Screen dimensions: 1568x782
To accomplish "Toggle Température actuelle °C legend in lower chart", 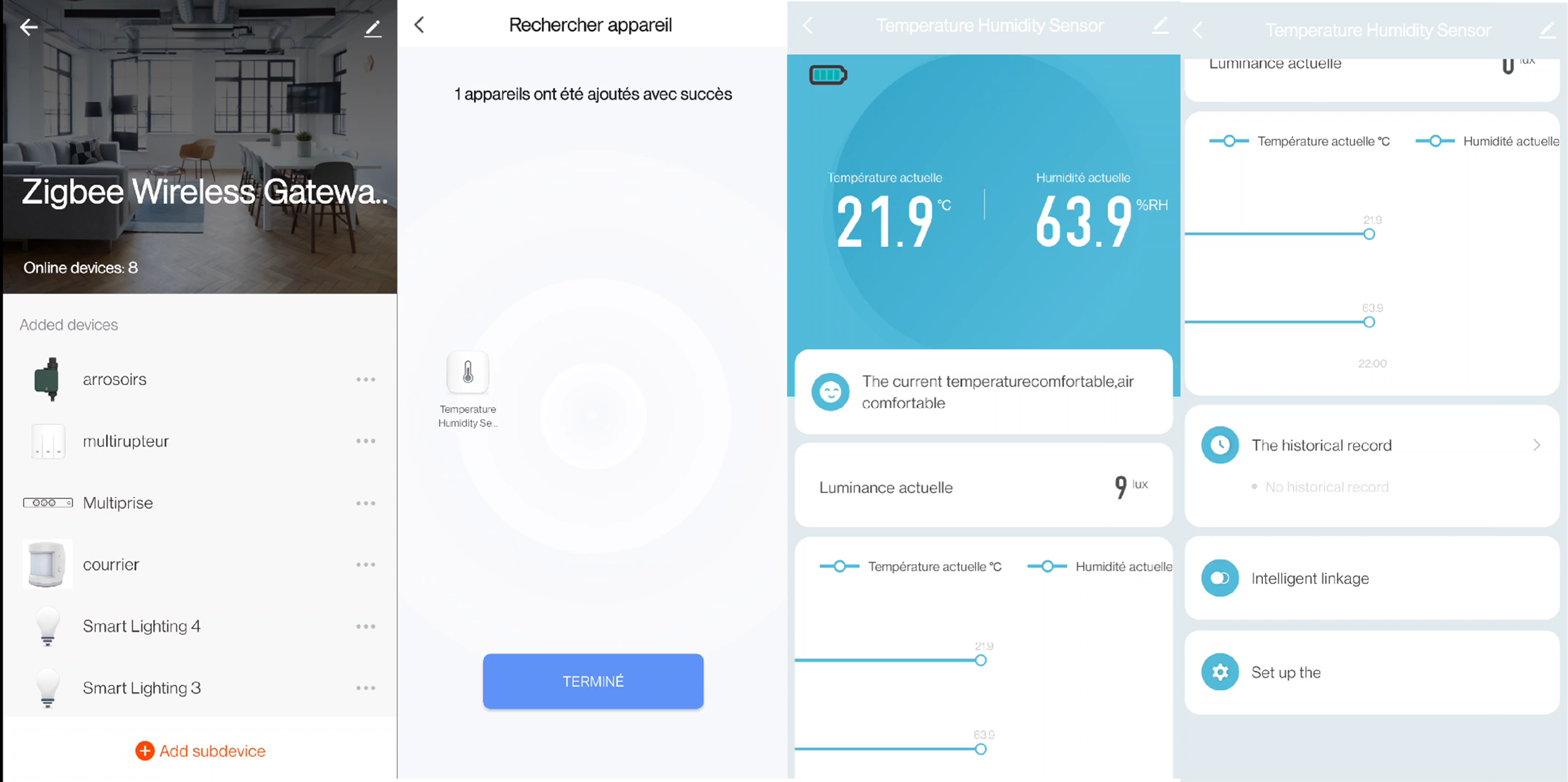I will point(910,566).
